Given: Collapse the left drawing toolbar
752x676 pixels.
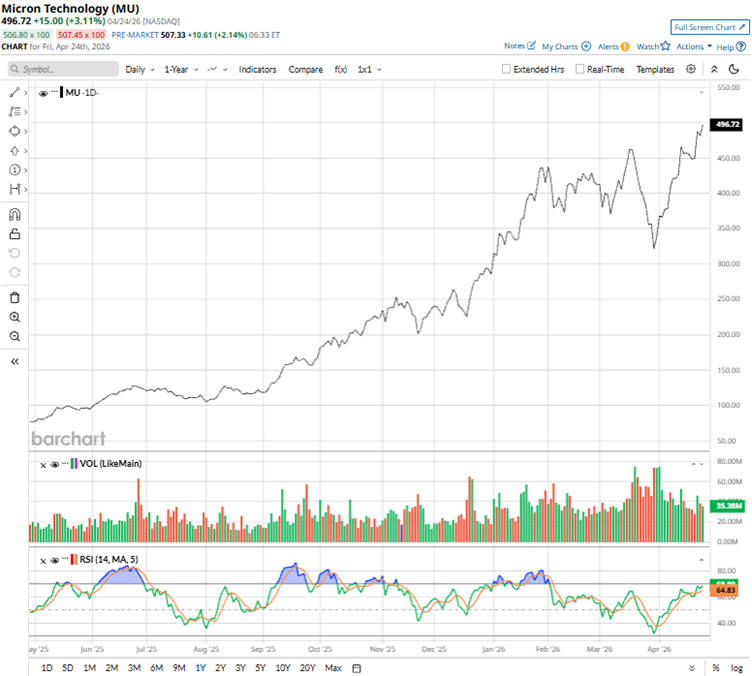Looking at the screenshot, I should [x=15, y=361].
